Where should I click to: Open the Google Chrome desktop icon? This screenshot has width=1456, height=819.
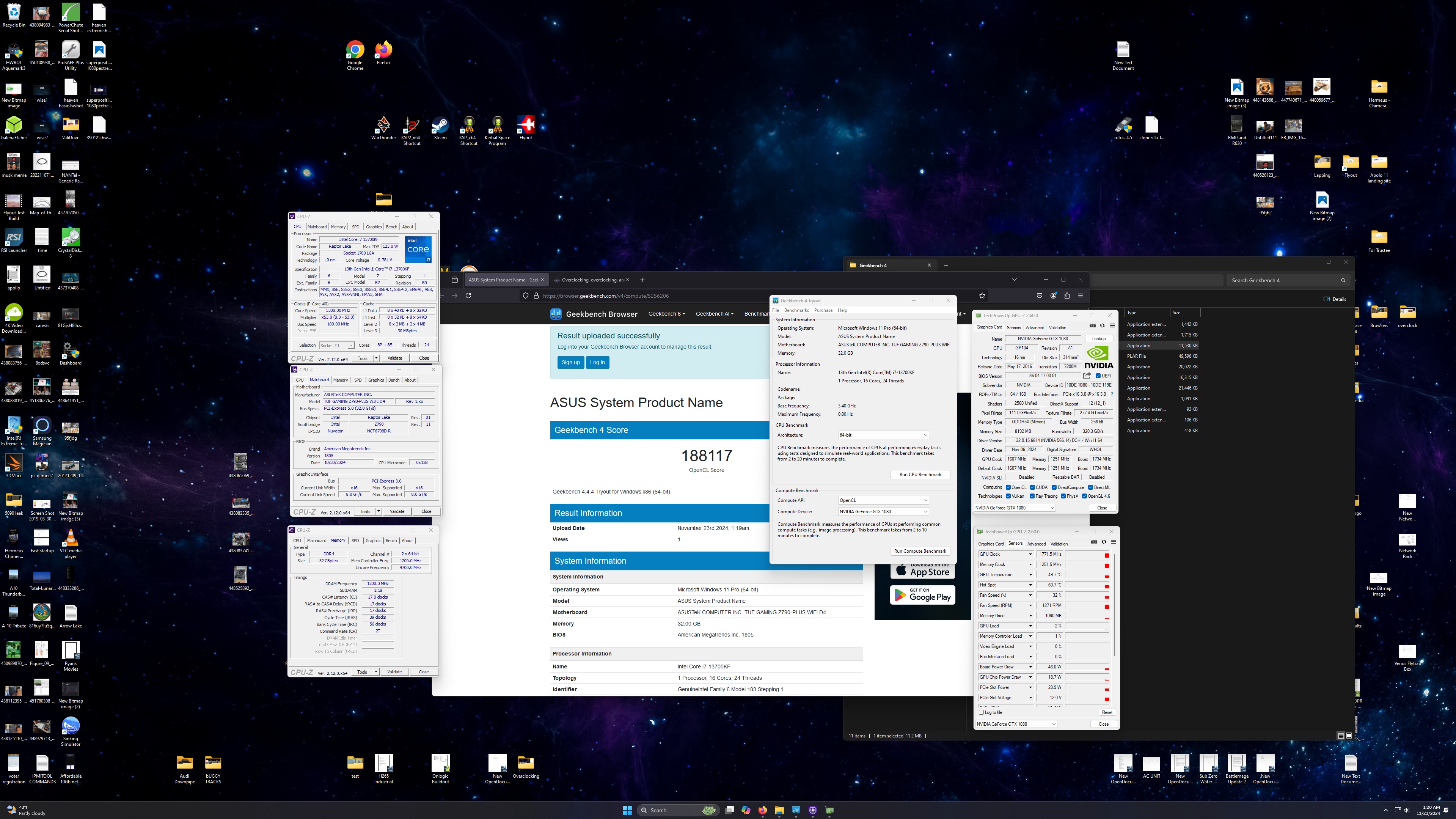(x=355, y=55)
